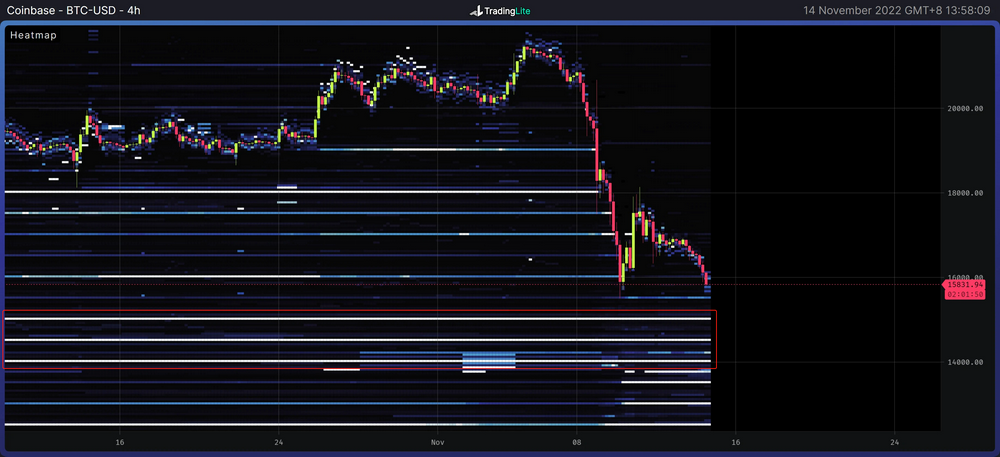Select the Heatmap layer label
This screenshot has height=457, width=1000.
tap(33, 35)
